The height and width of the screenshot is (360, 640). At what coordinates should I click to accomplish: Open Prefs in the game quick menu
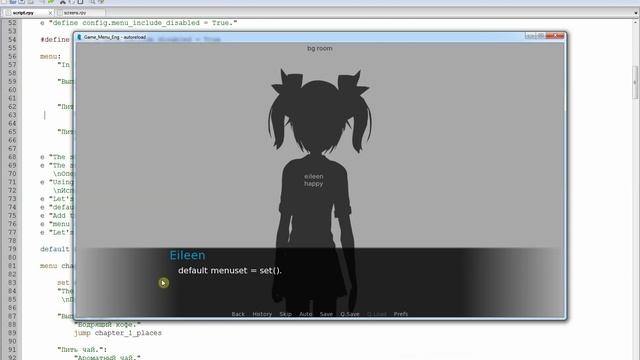[x=401, y=314]
